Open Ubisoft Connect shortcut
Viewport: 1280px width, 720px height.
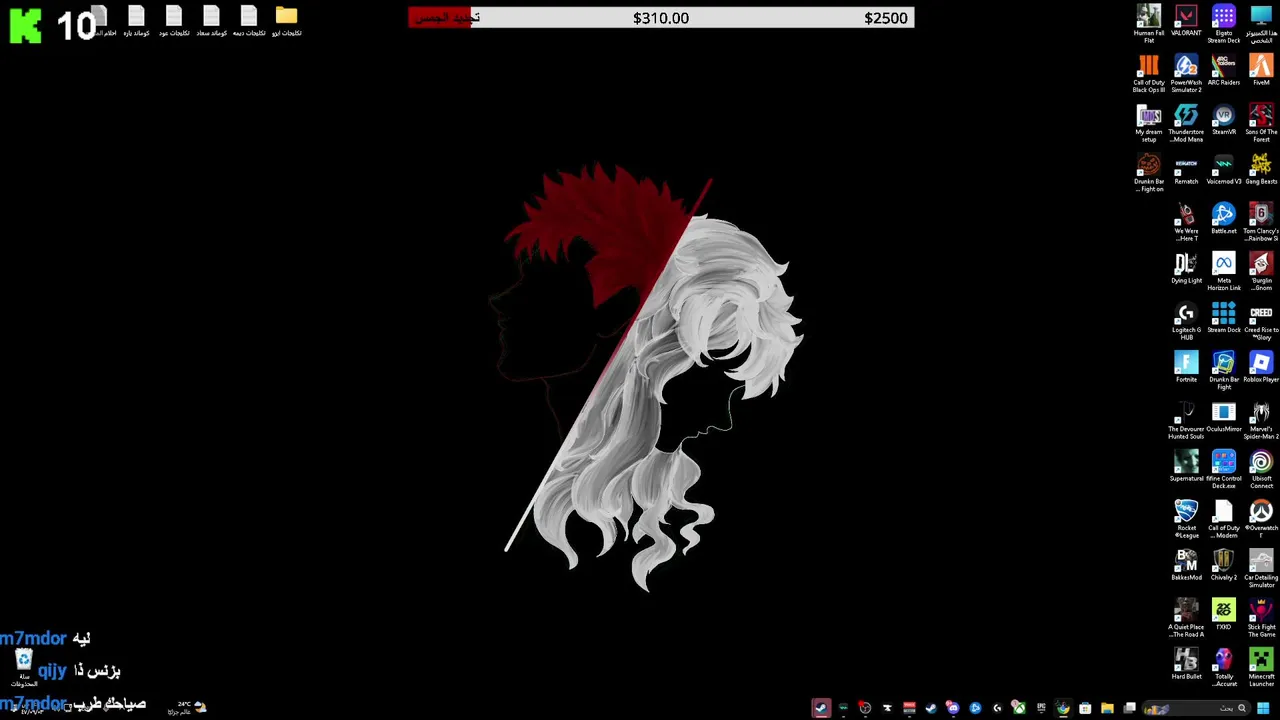click(x=1261, y=470)
